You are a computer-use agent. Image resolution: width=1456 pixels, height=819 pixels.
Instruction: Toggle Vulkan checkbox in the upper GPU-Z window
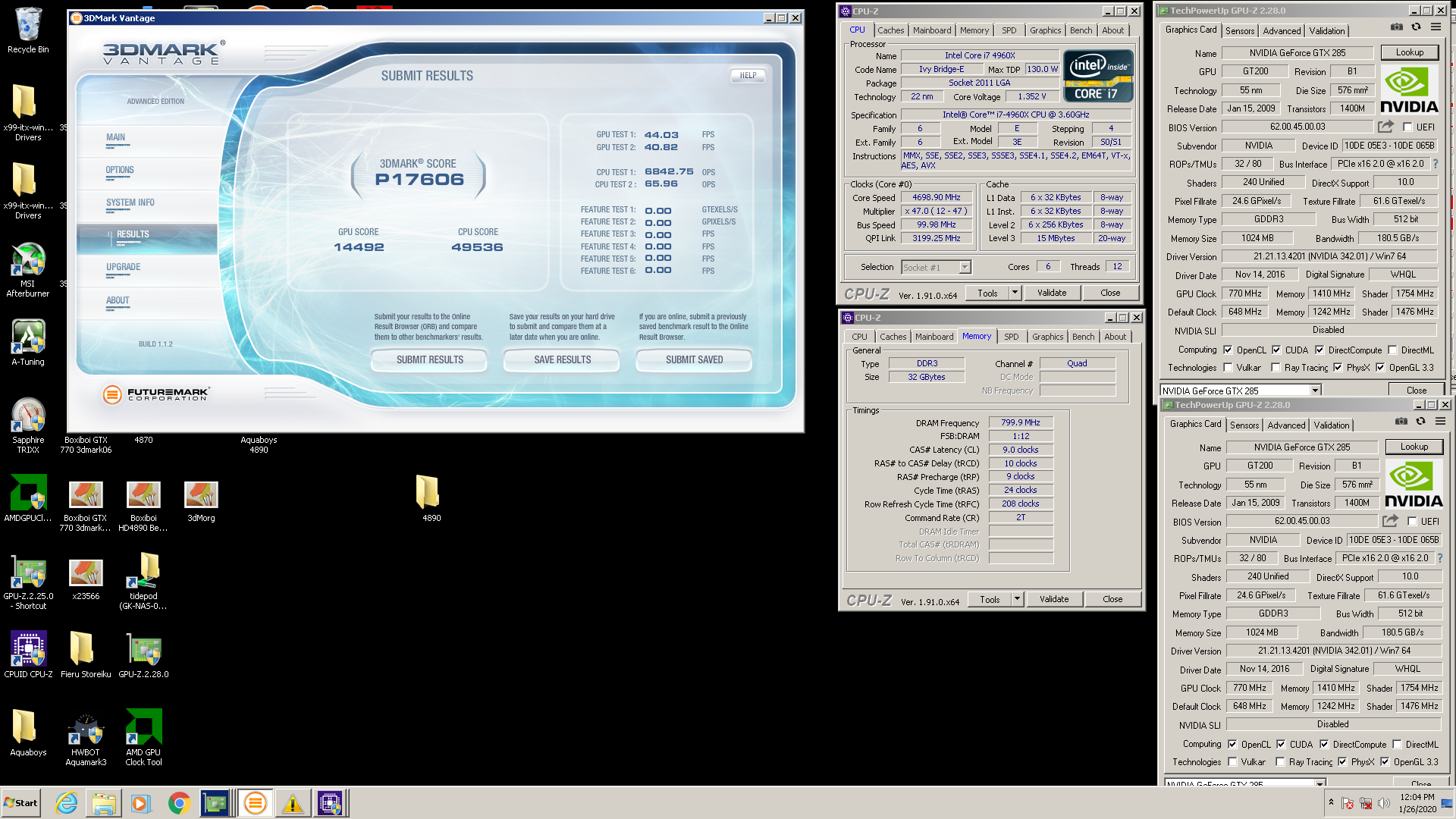click(1228, 368)
